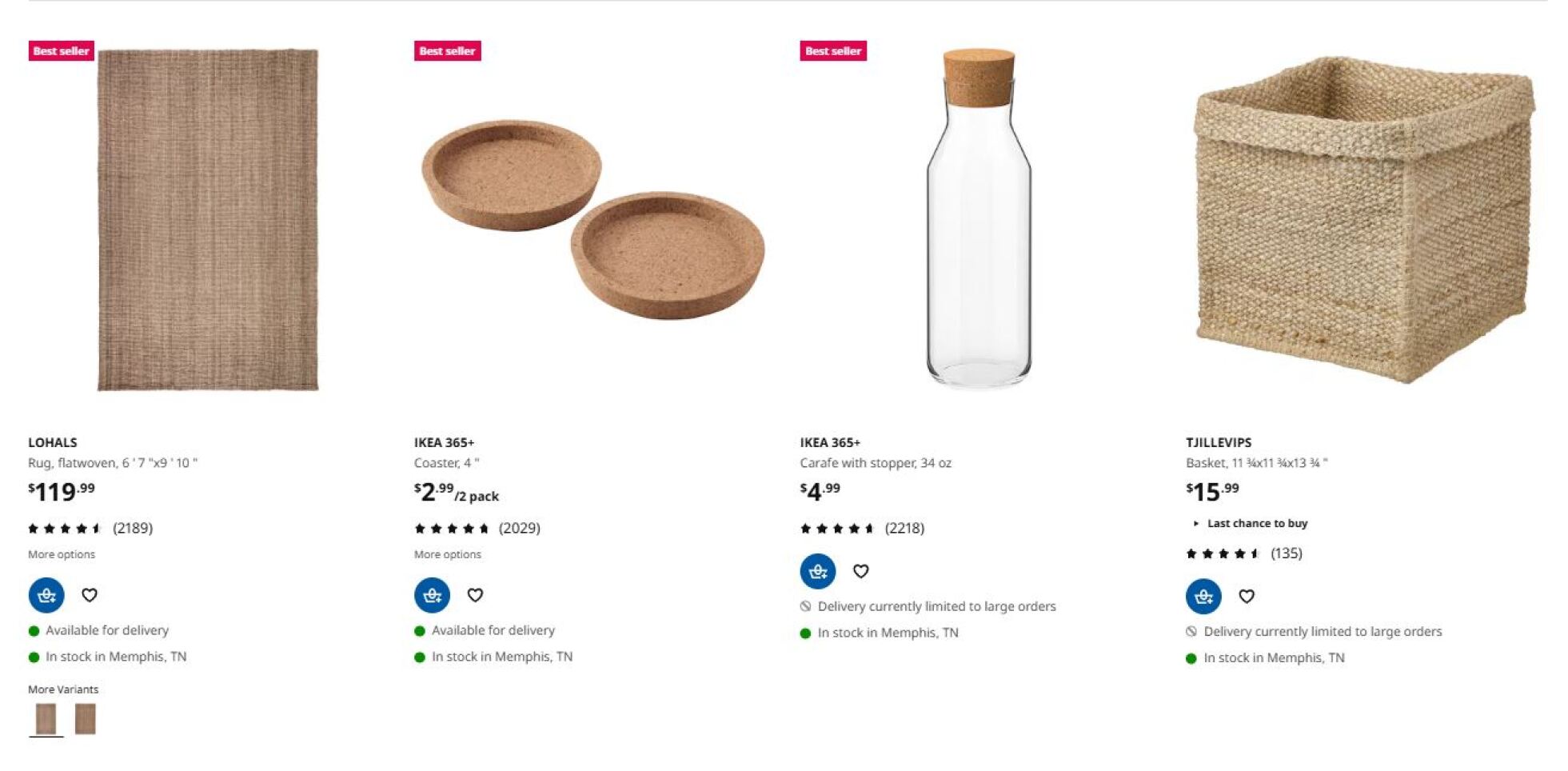The height and width of the screenshot is (771, 1568).
Task: Heart the carafe with stopper
Action: click(x=860, y=571)
